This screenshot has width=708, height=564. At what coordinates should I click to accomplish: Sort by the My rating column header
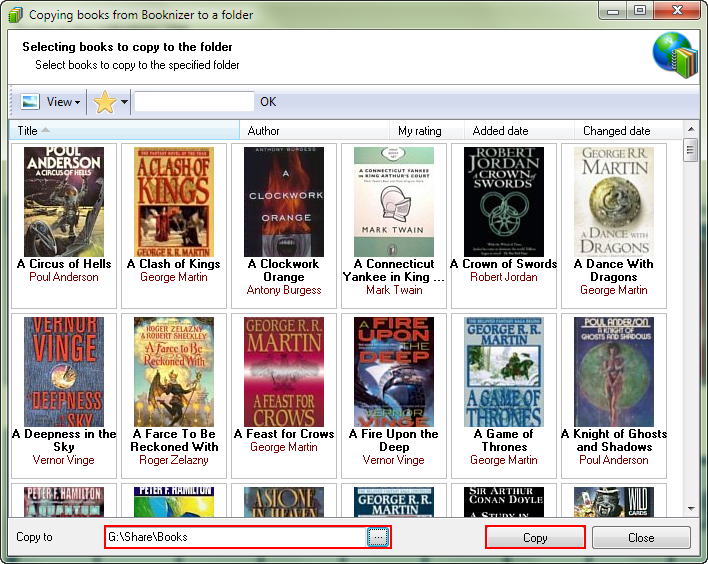pyautogui.click(x=426, y=131)
